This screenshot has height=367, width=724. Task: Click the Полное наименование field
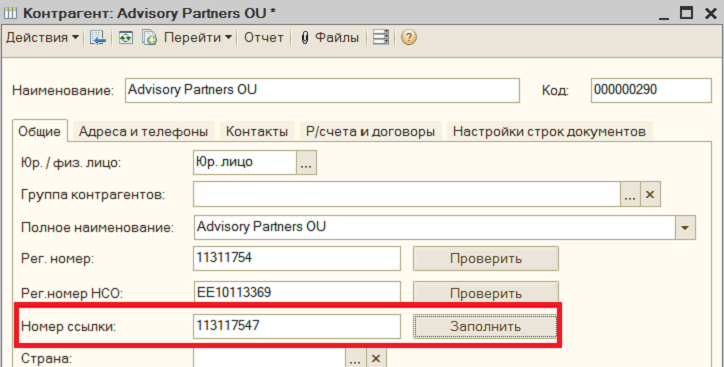click(x=434, y=228)
